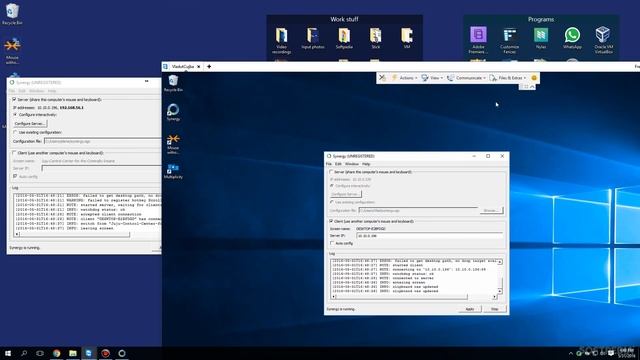Switch to Synergy in the taskbar
Screen dimensions: 640x360
pos(122,353)
